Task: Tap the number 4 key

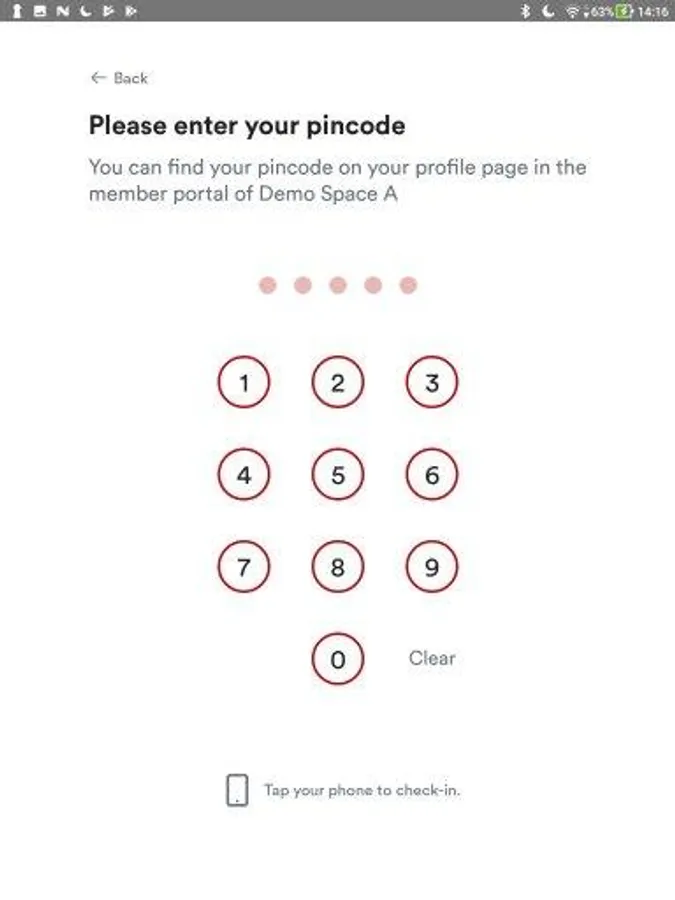Action: [x=243, y=475]
